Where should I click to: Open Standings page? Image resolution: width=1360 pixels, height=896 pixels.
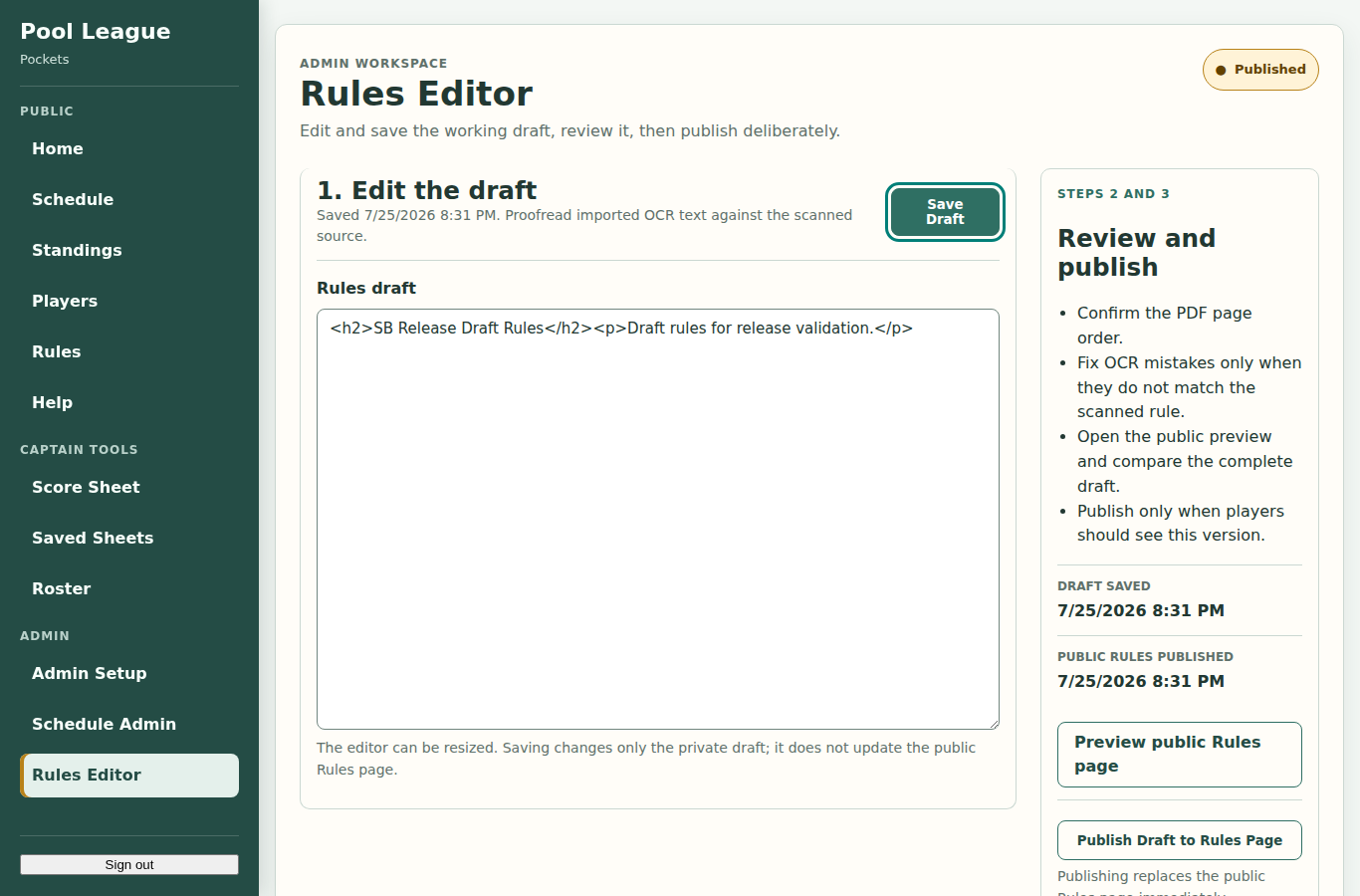pos(129,250)
